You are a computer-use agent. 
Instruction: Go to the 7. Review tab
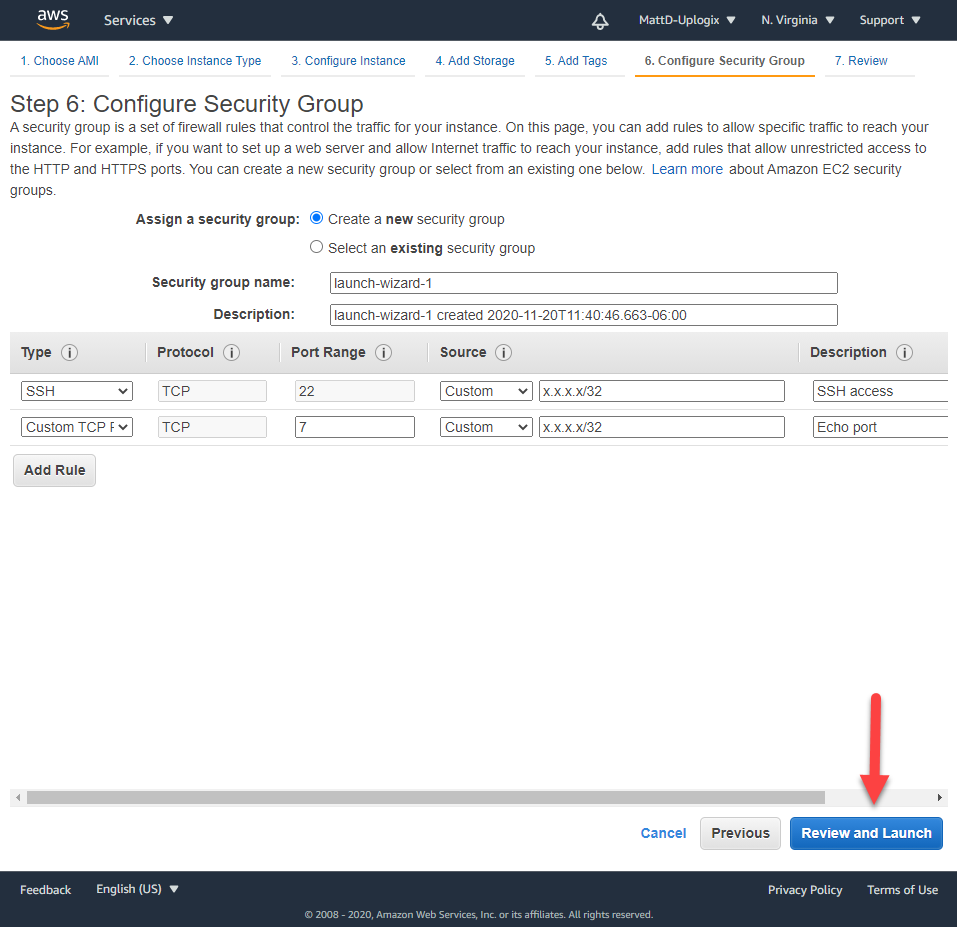point(860,61)
